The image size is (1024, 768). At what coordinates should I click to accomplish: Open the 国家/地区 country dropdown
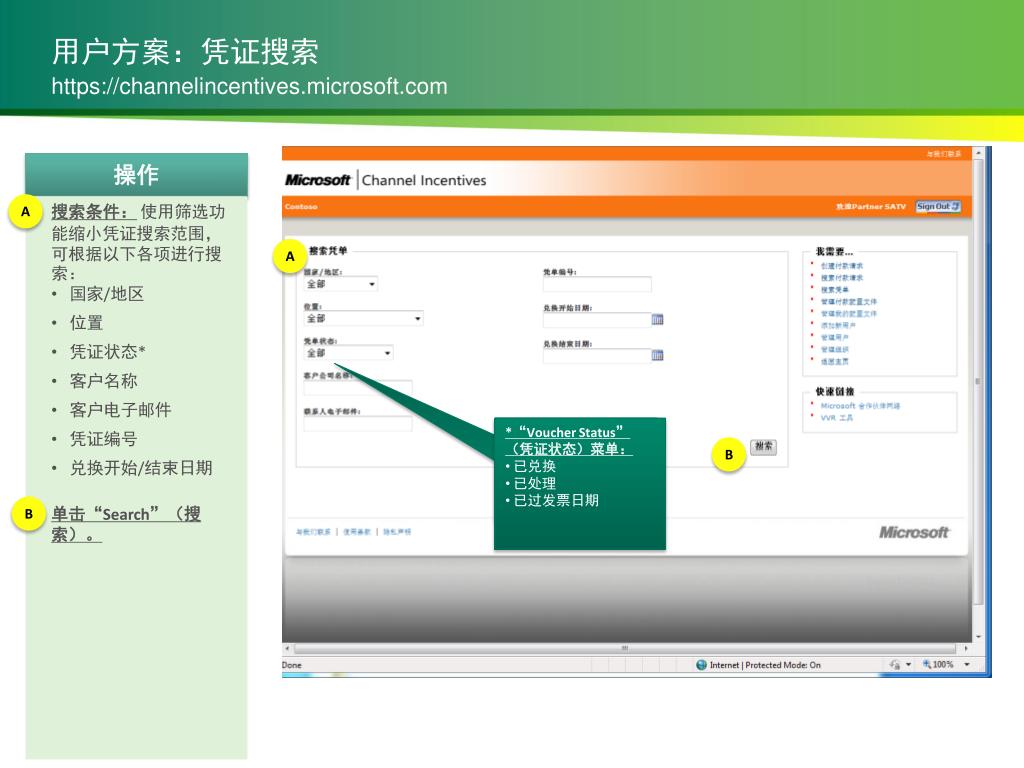tap(340, 284)
